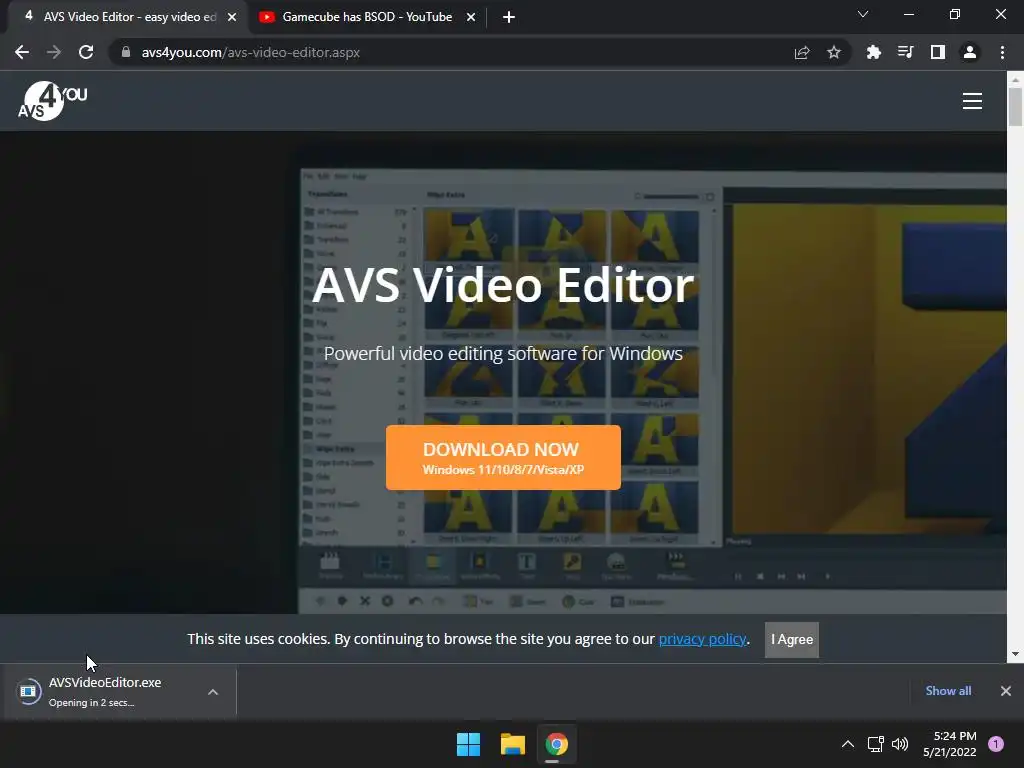This screenshot has height=768, width=1024.
Task: Click the AVS4YOU logo
Action: tap(52, 101)
